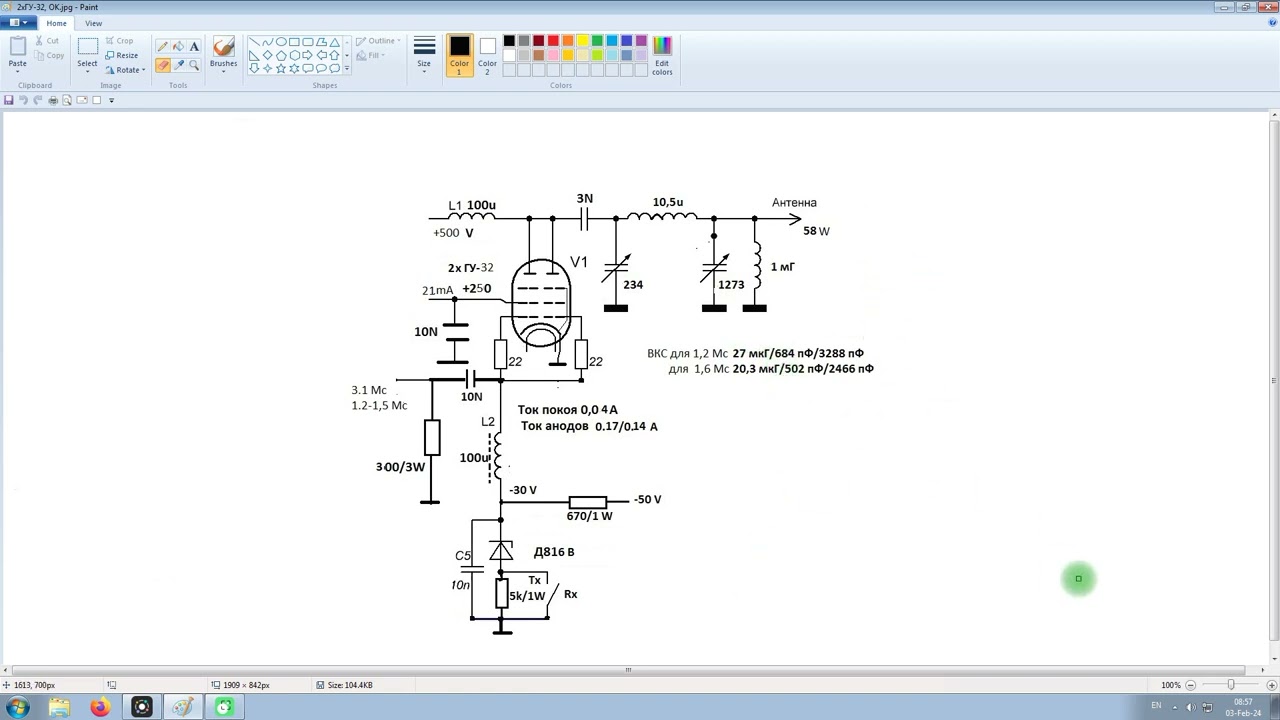Click the 'Size: 104.4KB' status entry
Viewport: 1280px width, 720px height.
[344, 685]
